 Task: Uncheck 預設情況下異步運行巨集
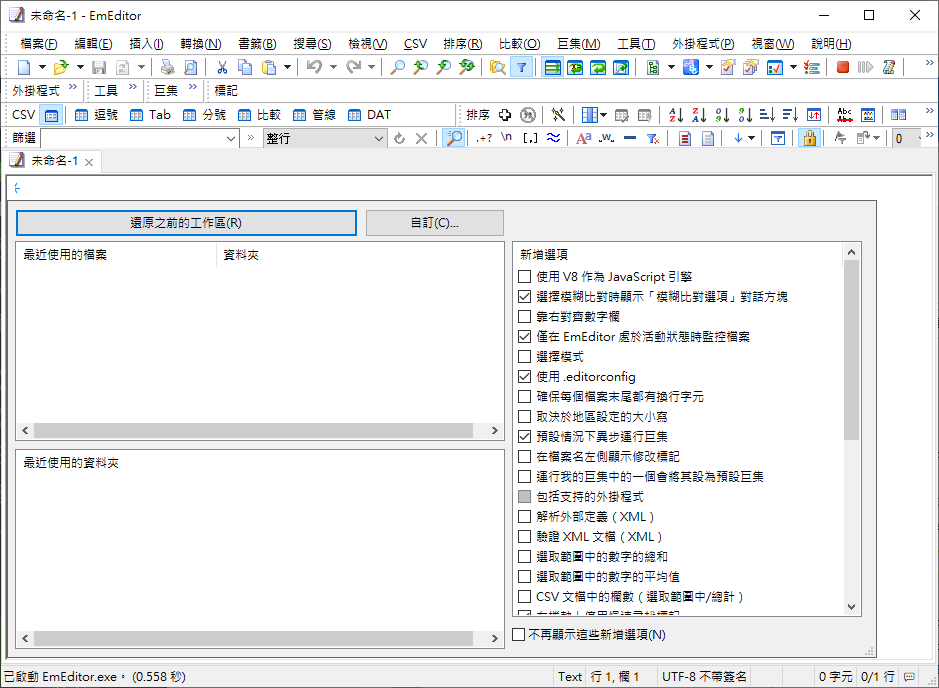pos(525,437)
